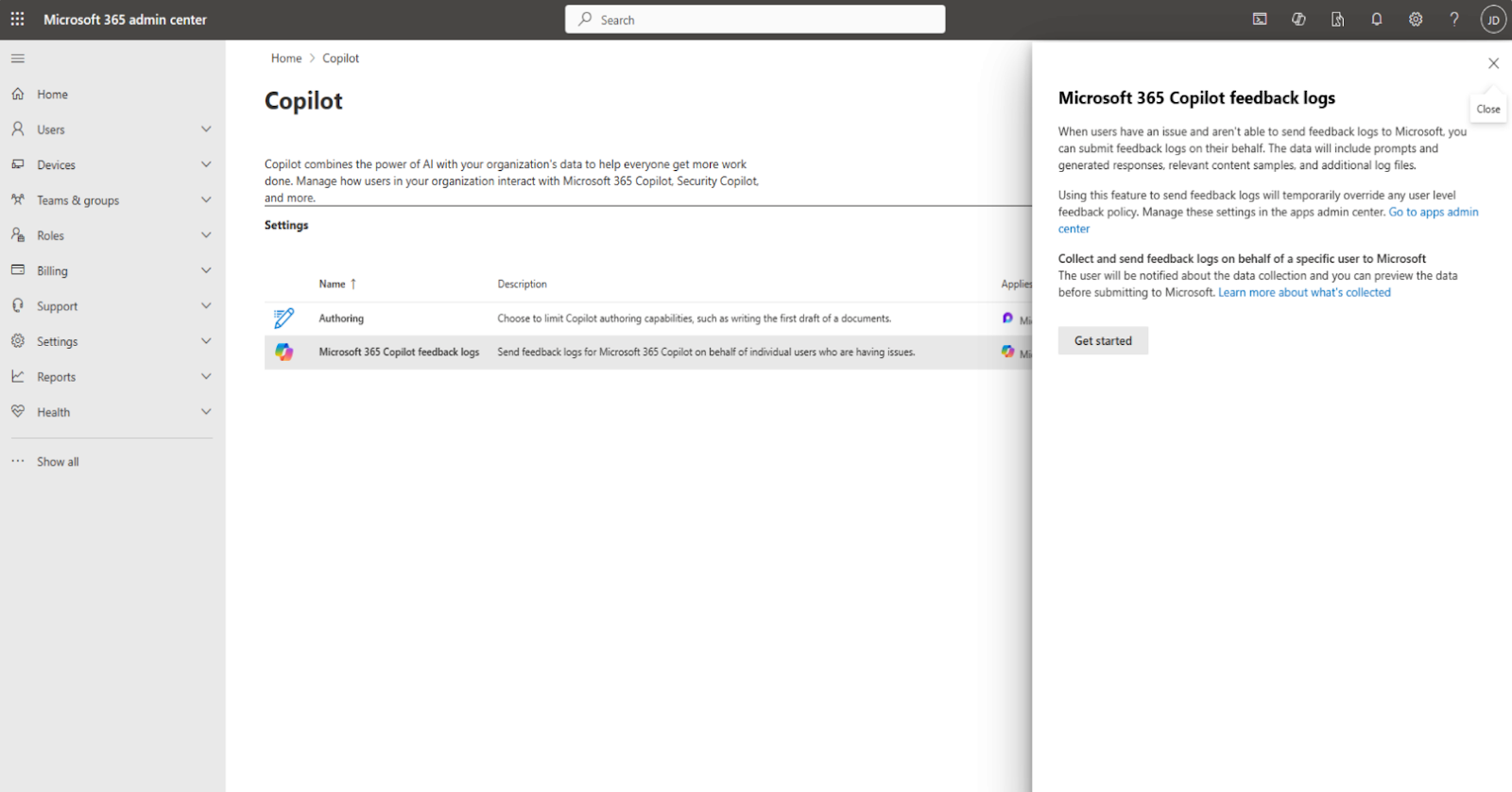Open the JD account avatar
This screenshot has width=1512, height=792.
[x=1493, y=20]
